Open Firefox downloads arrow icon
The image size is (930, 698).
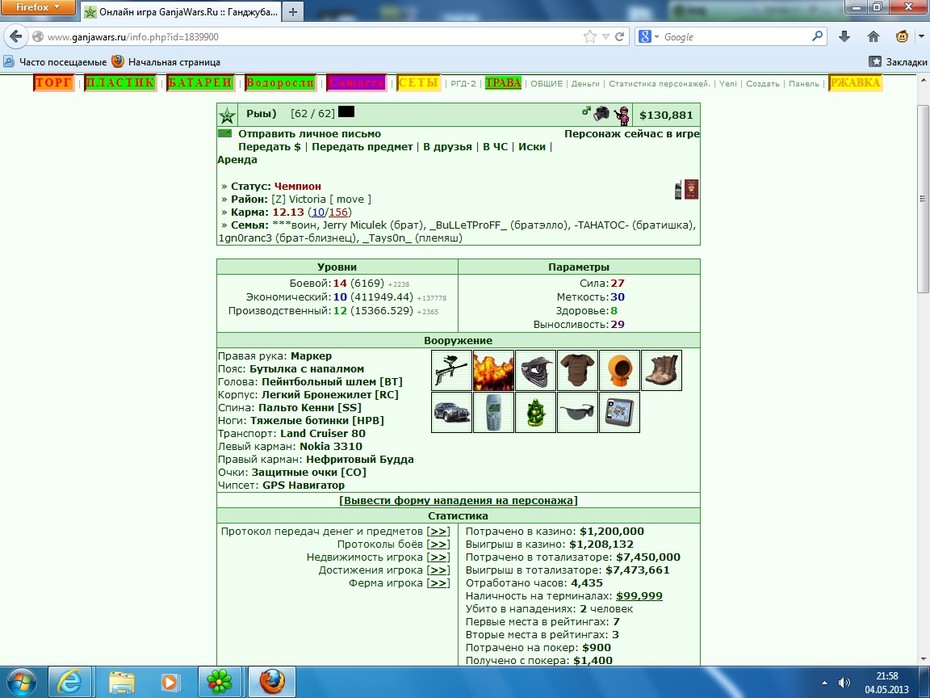click(845, 37)
